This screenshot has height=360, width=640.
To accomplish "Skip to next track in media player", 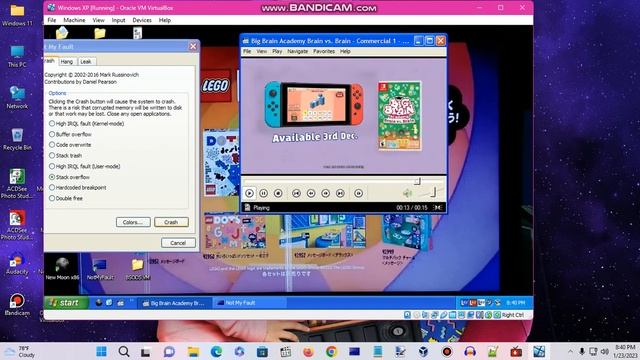I will click(x=340, y=193).
